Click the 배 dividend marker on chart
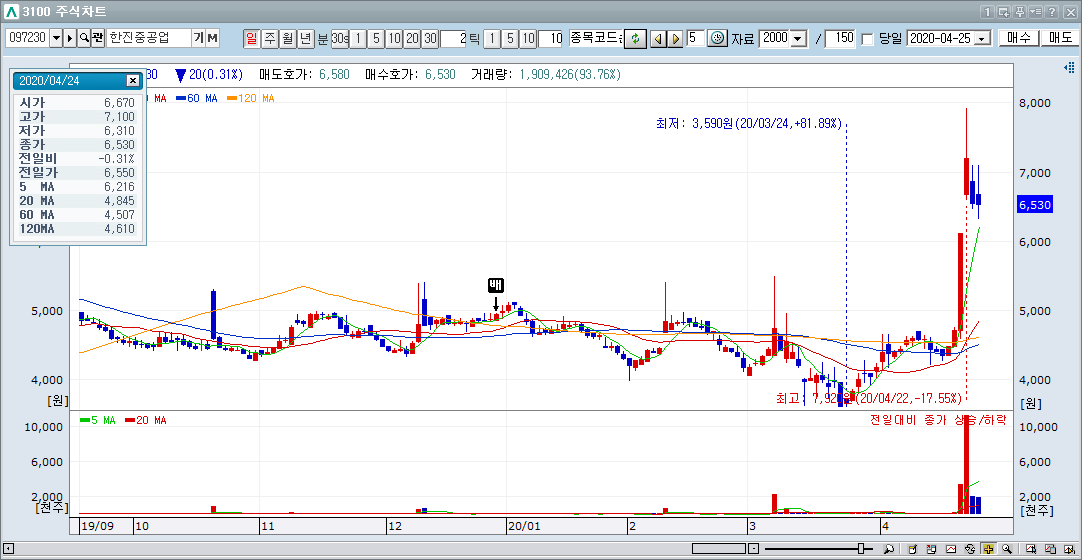The image size is (1082, 560). [x=495, y=286]
